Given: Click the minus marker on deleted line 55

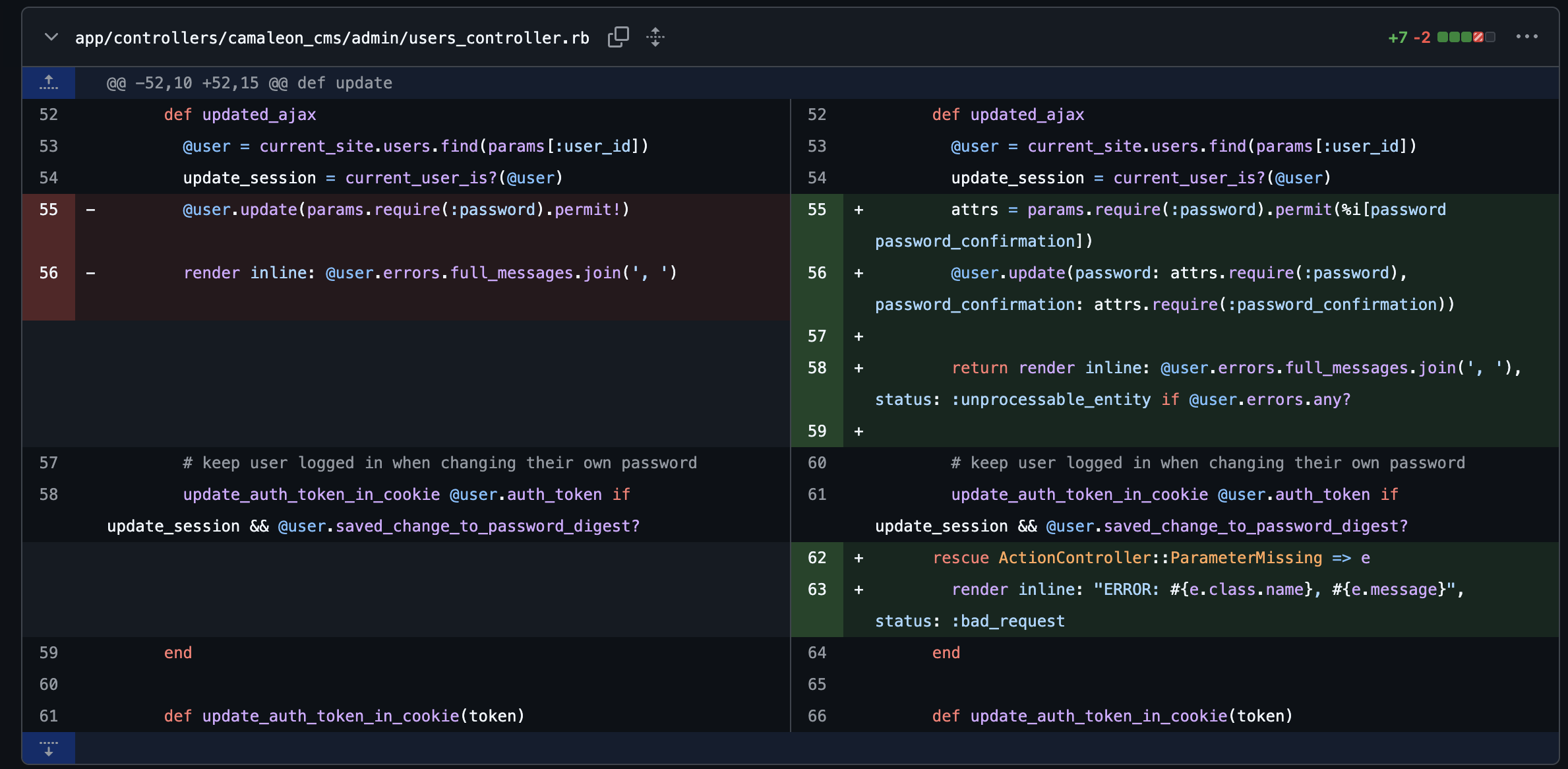Looking at the screenshot, I should (91, 210).
